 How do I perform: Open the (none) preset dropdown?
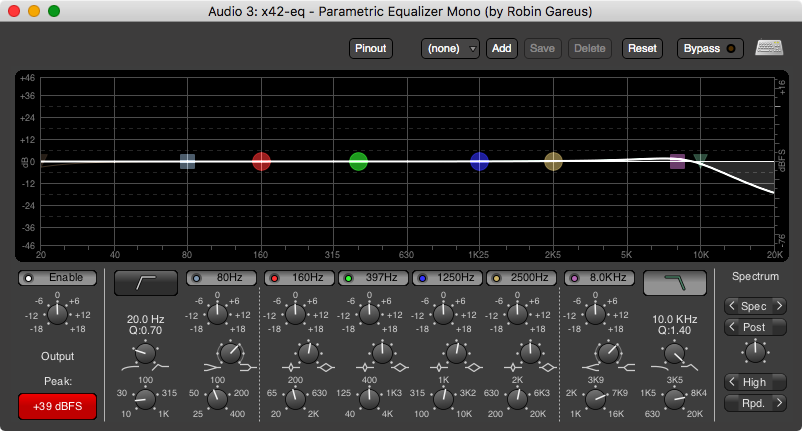(450, 48)
